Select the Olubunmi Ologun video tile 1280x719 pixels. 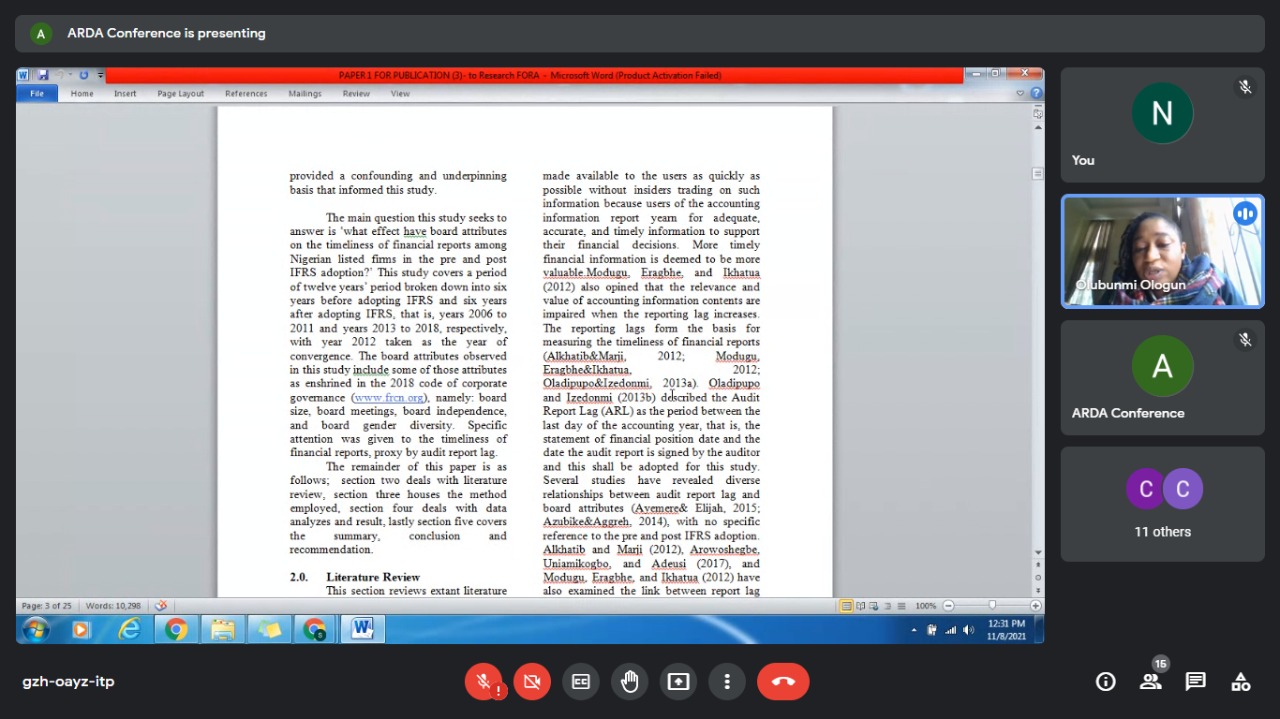(1162, 251)
